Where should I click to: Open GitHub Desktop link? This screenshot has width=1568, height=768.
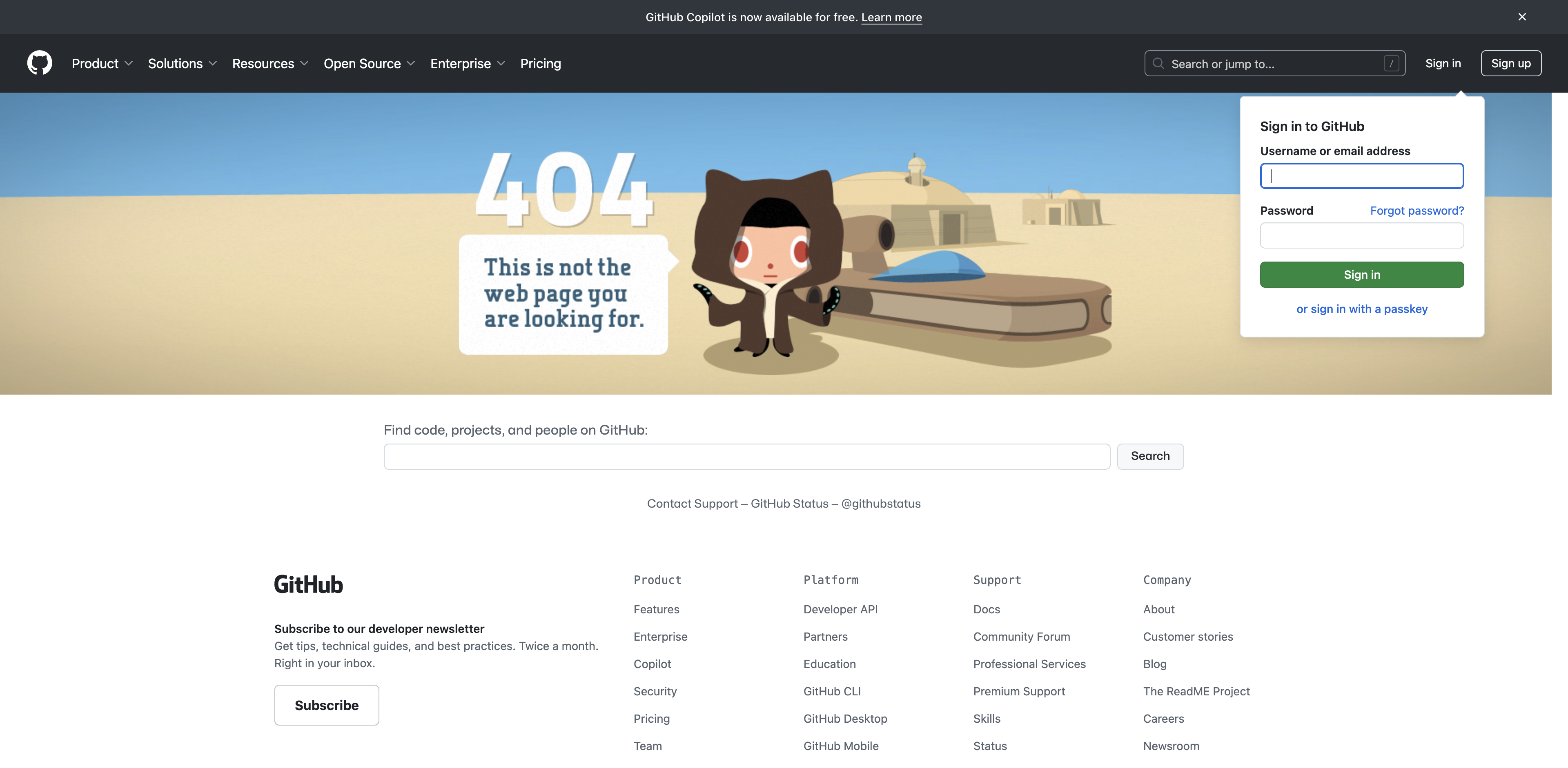pos(846,719)
